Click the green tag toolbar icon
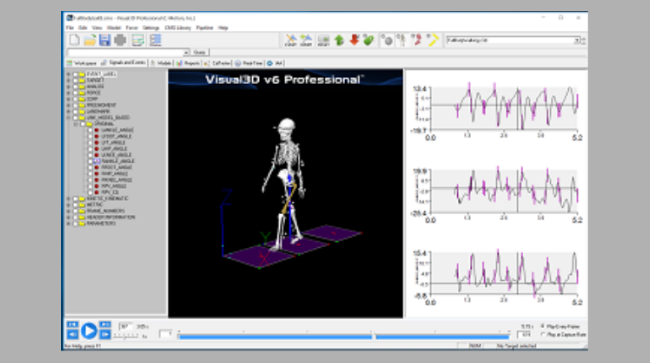Image resolution: width=650 pixels, height=364 pixels. (369, 40)
